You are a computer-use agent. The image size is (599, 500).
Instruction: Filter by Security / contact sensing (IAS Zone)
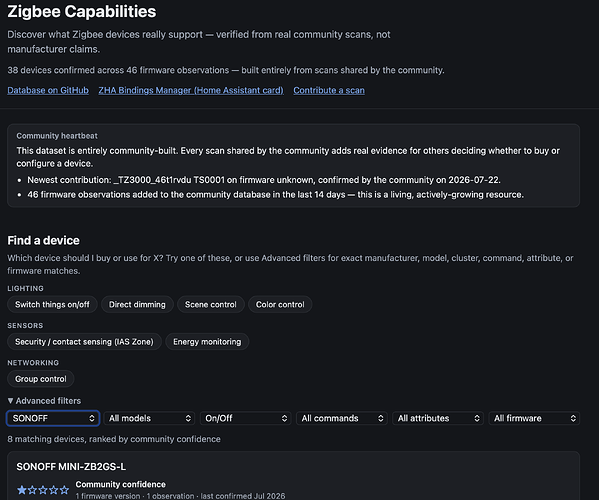[84, 341]
